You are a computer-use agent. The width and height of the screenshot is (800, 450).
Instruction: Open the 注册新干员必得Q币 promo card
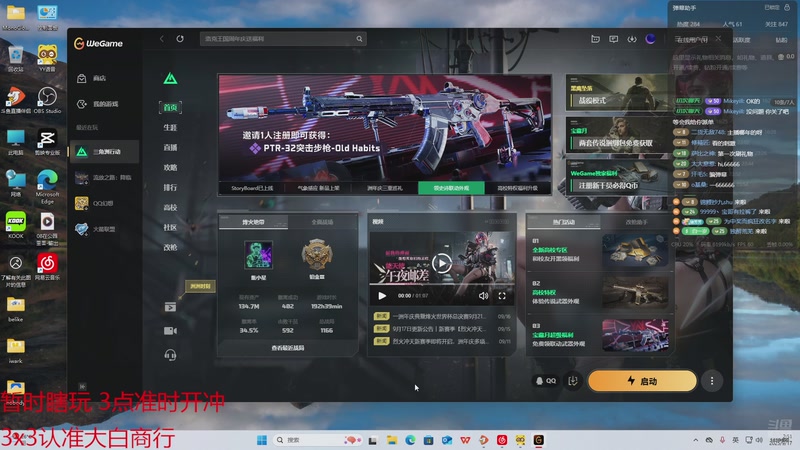[x=617, y=177]
